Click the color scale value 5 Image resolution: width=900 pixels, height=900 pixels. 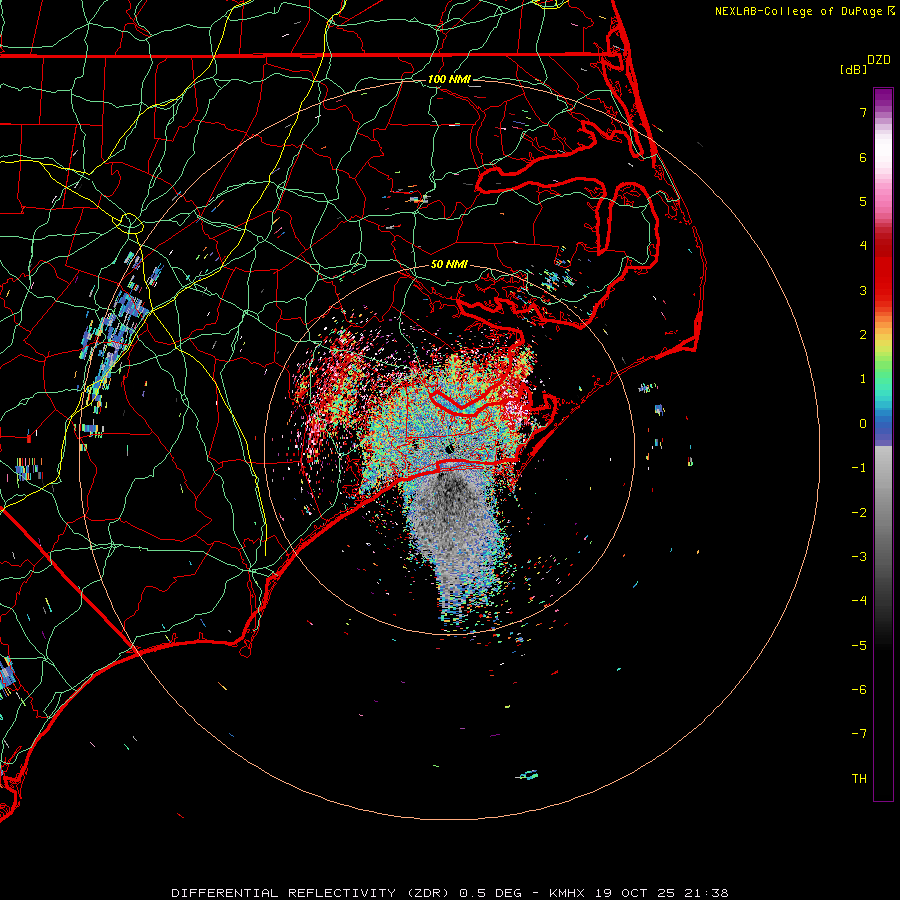pyautogui.click(x=863, y=201)
